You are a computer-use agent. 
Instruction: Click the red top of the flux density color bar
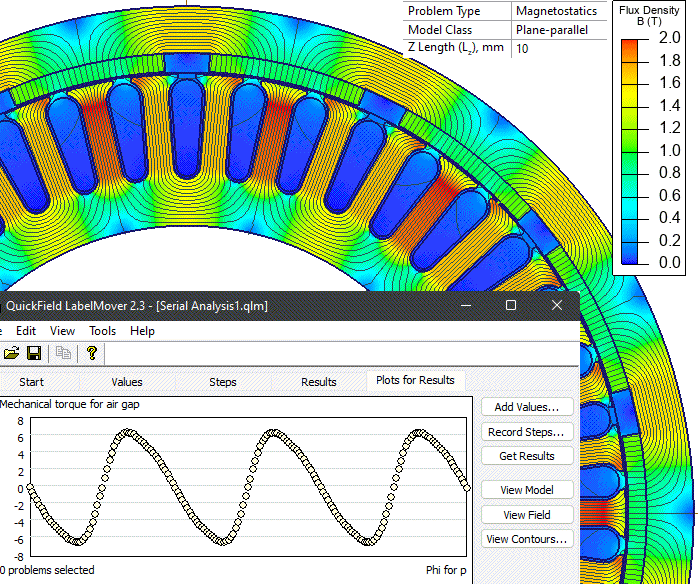pyautogui.click(x=629, y=45)
